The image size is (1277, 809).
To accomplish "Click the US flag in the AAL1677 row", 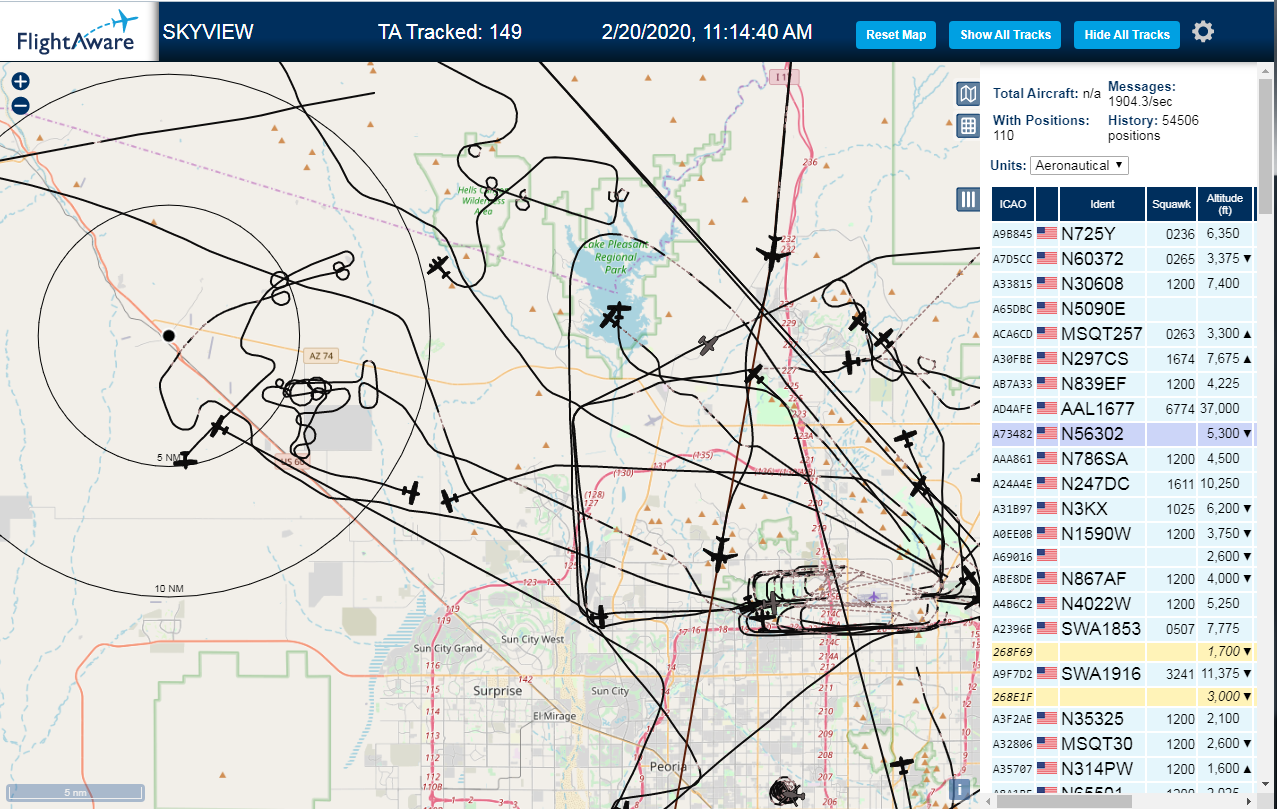I will tap(1047, 409).
